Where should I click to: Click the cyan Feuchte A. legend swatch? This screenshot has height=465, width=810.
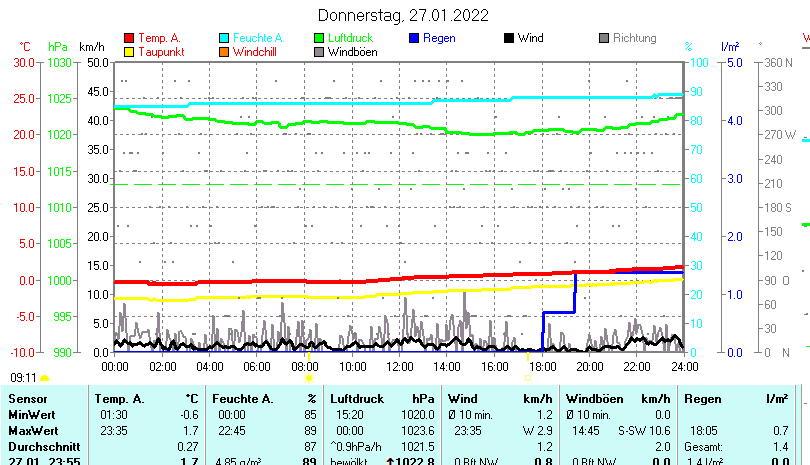(x=224, y=38)
